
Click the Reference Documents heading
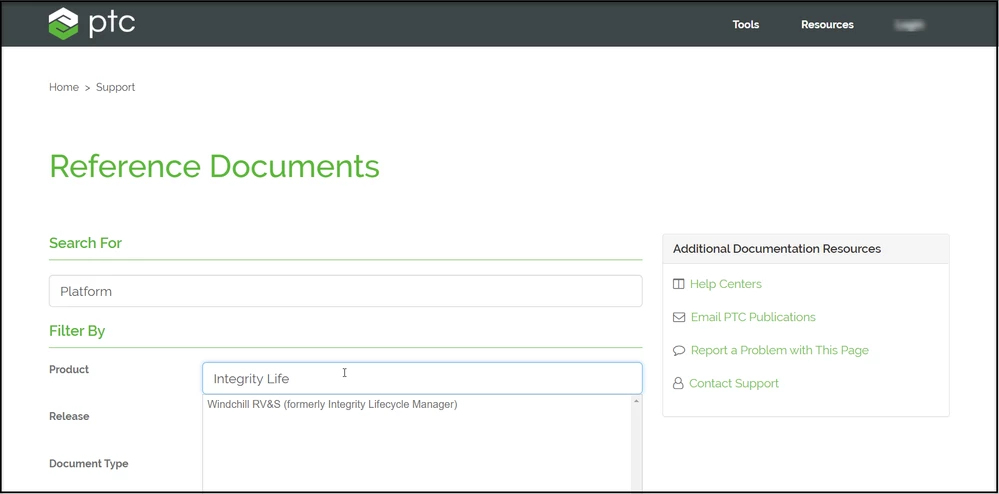point(214,166)
